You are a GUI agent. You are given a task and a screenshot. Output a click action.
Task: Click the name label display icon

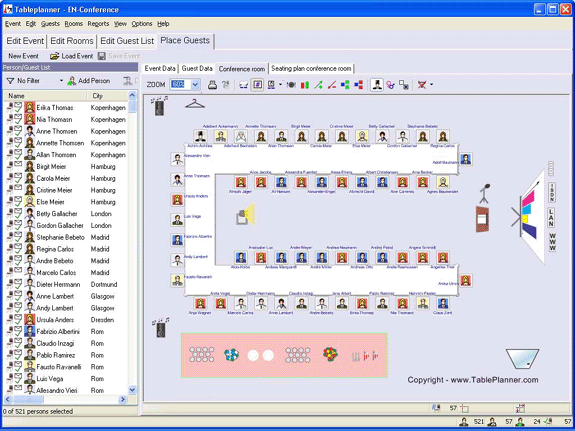271,85
